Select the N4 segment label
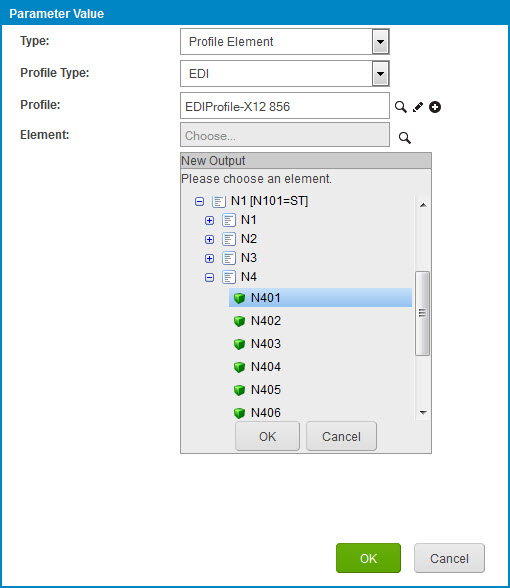Image resolution: width=510 pixels, height=588 pixels. [x=249, y=277]
